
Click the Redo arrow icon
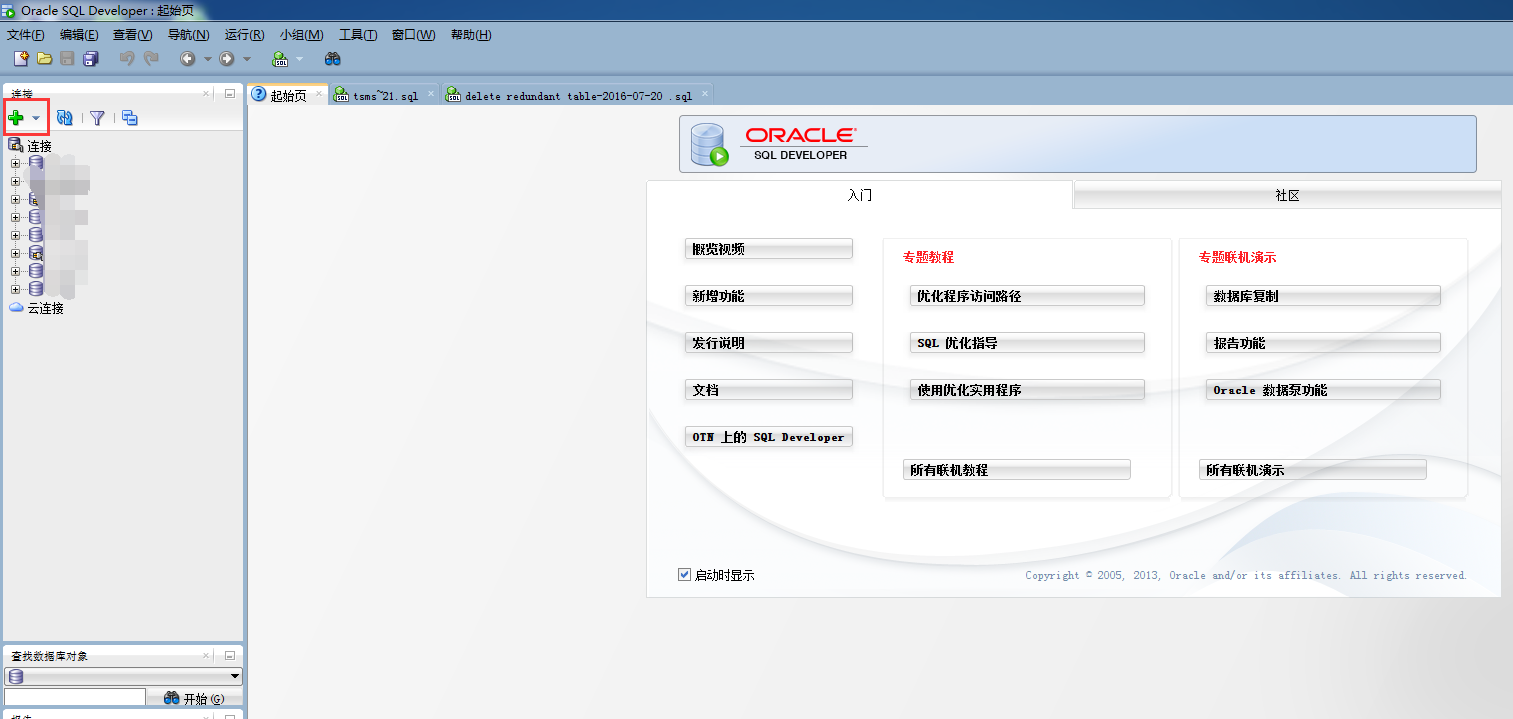151,59
